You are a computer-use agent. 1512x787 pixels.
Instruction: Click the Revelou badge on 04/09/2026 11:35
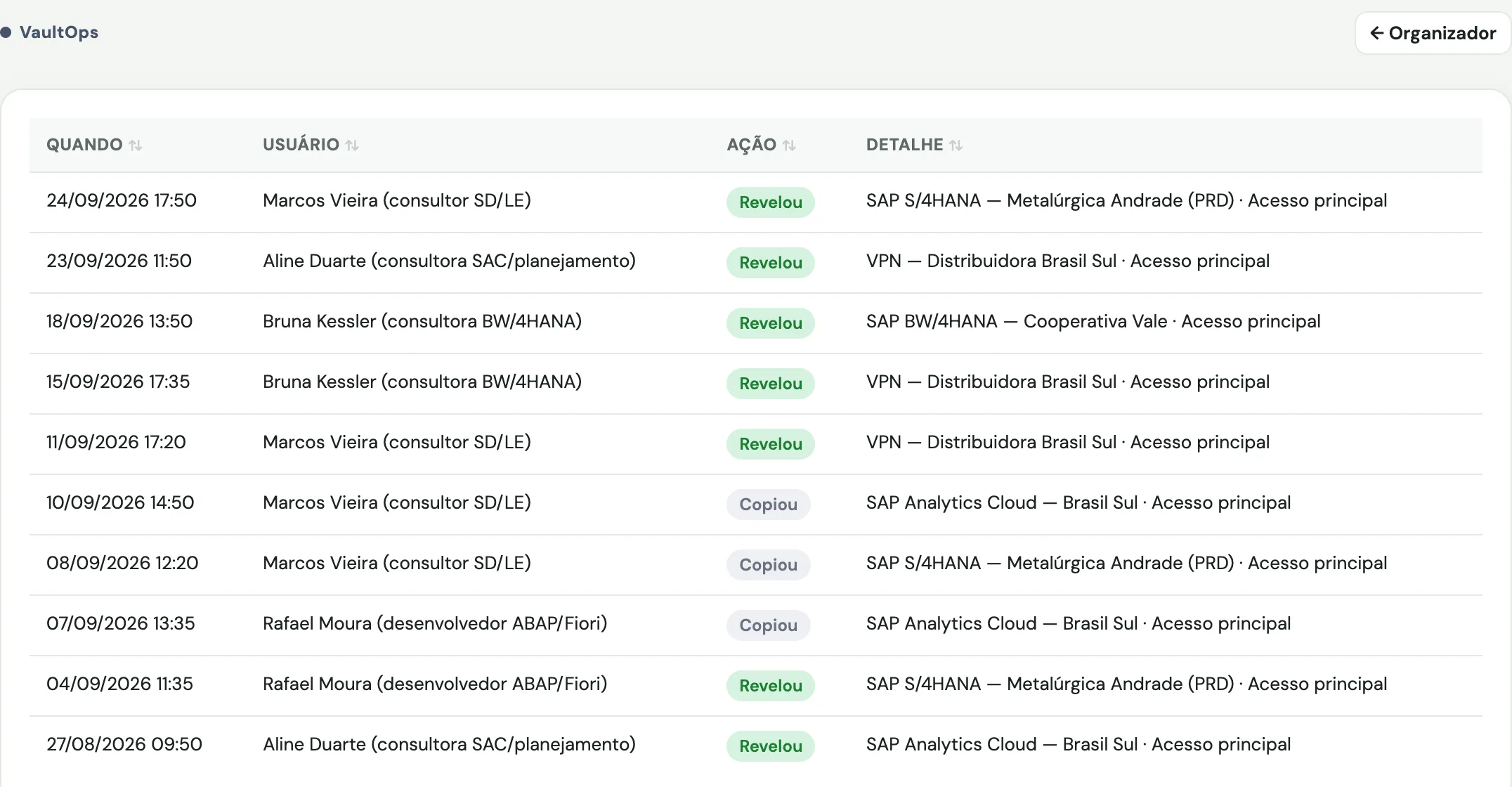pos(770,686)
